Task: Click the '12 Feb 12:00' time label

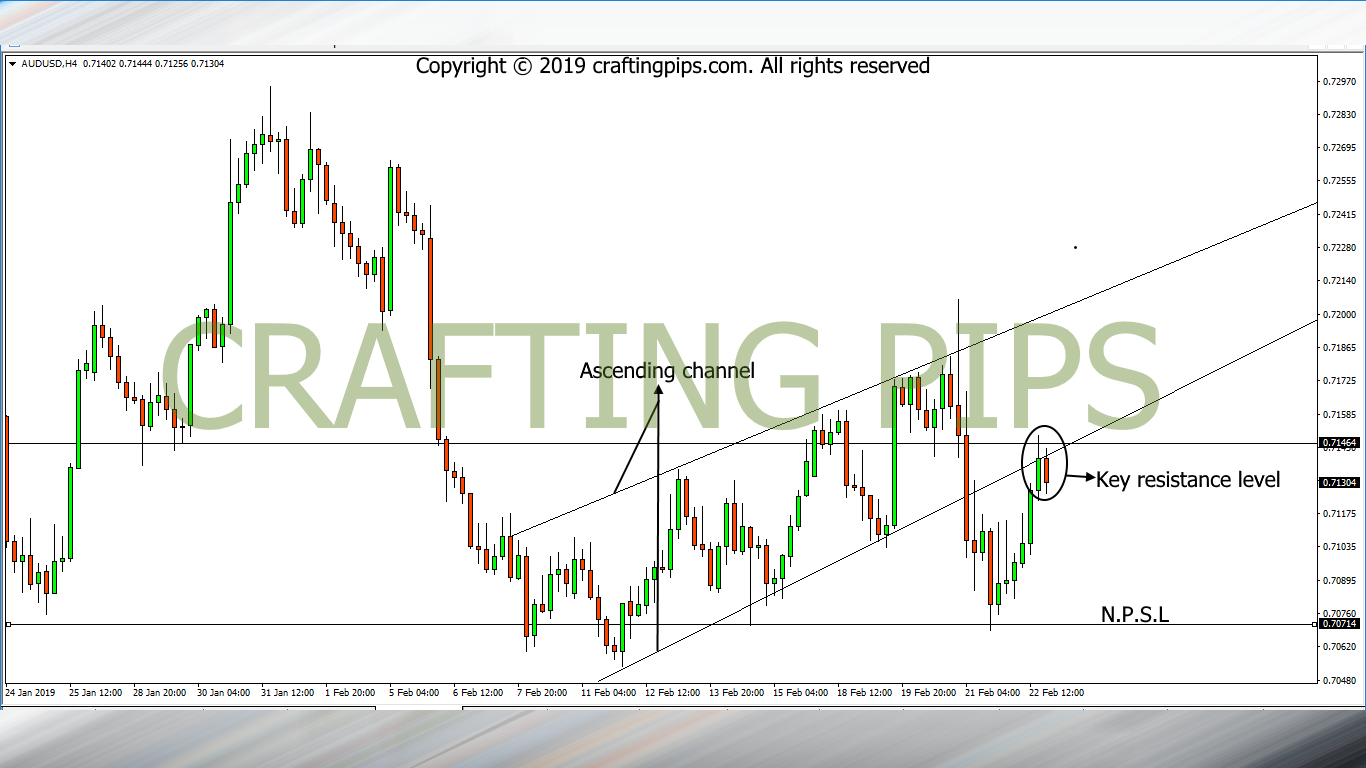Action: 670,692
